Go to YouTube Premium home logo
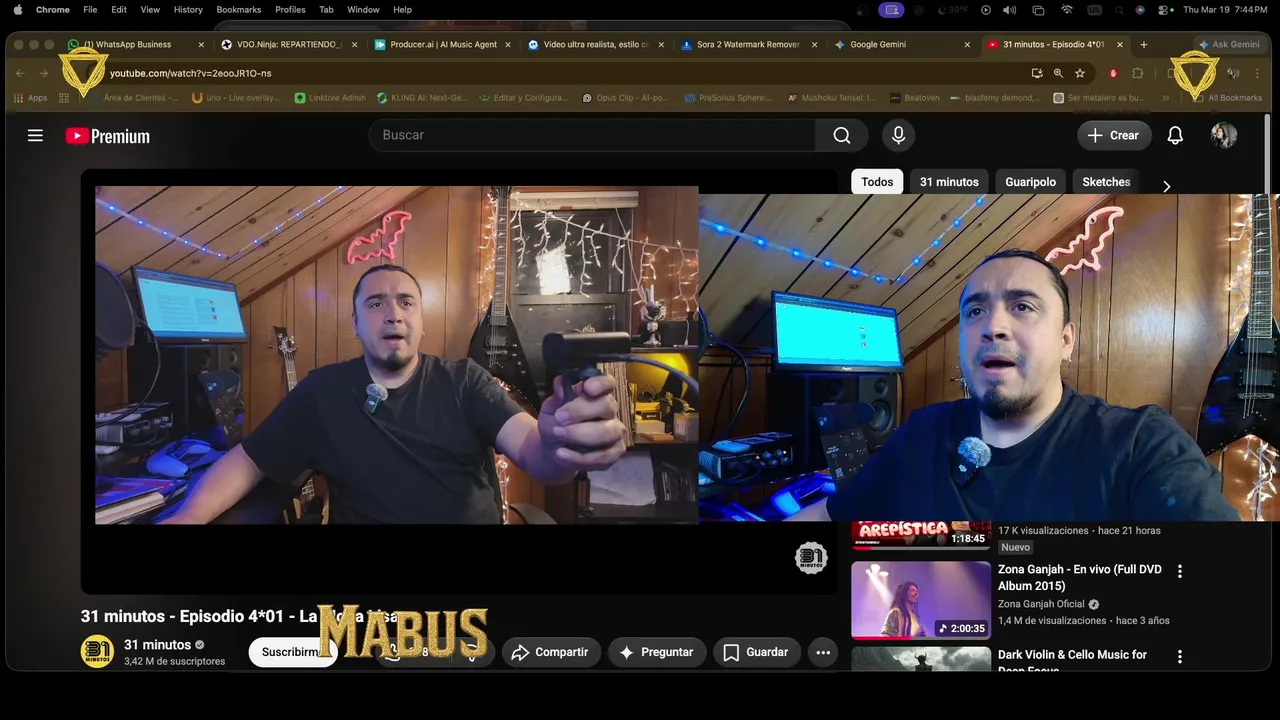The width and height of the screenshot is (1280, 720). [x=108, y=136]
